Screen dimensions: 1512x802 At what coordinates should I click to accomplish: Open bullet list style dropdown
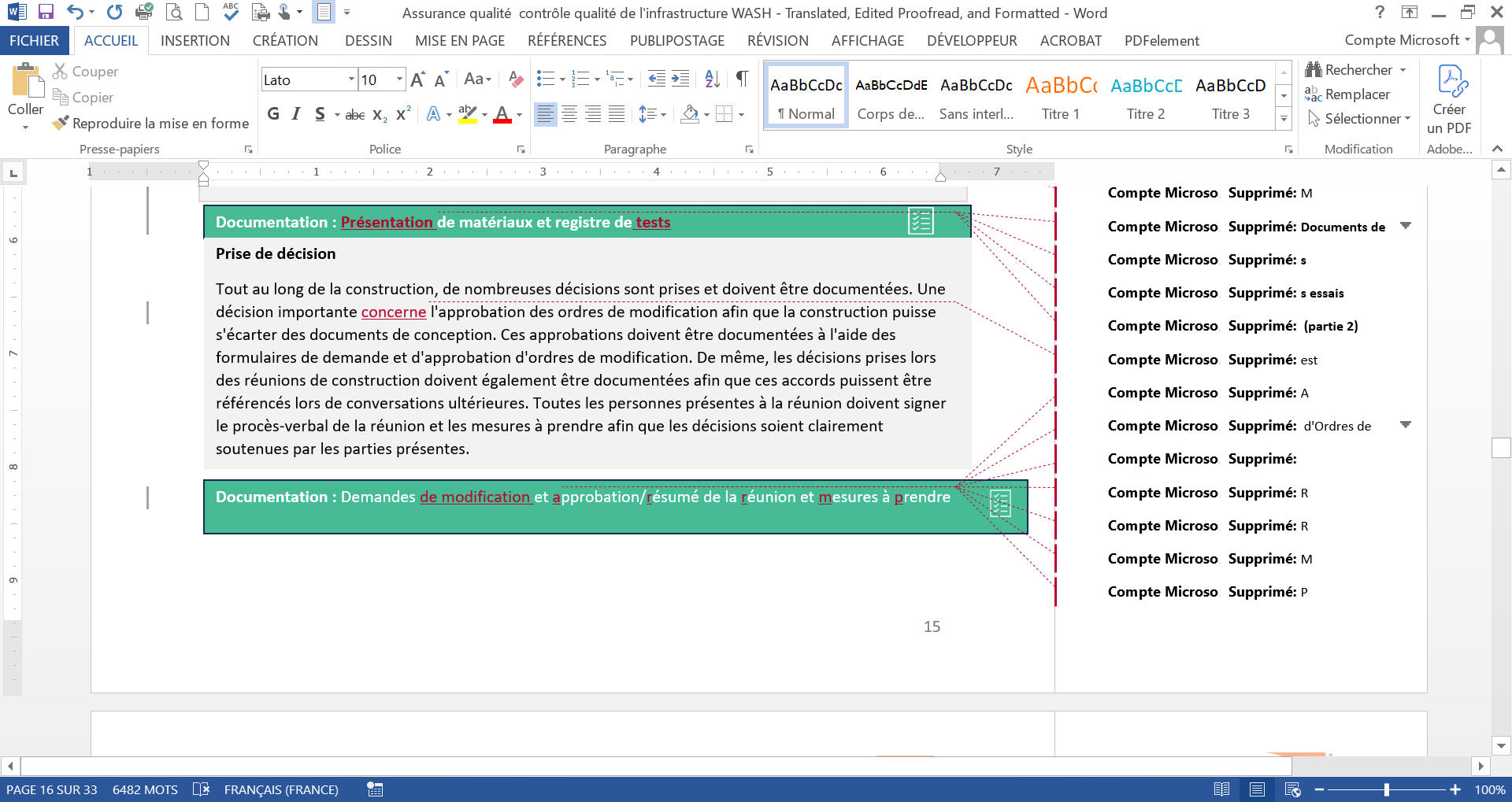562,79
